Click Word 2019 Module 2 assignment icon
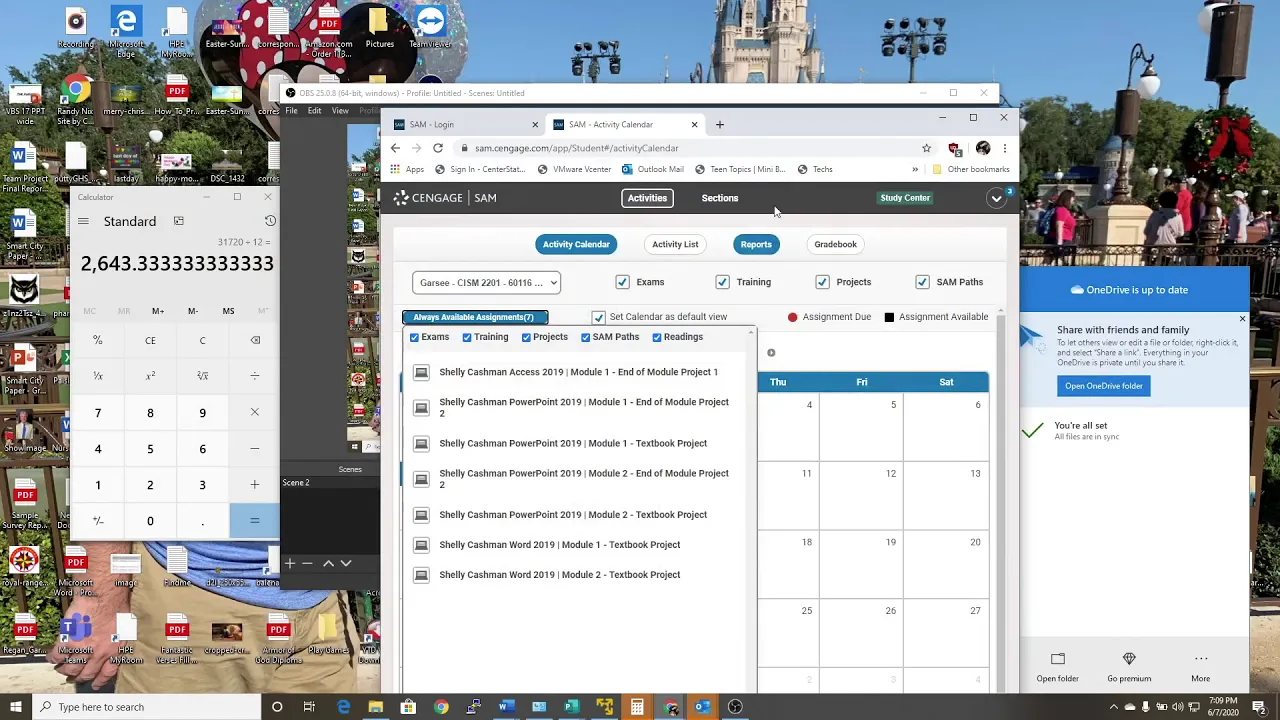The image size is (1280, 720). (421, 575)
